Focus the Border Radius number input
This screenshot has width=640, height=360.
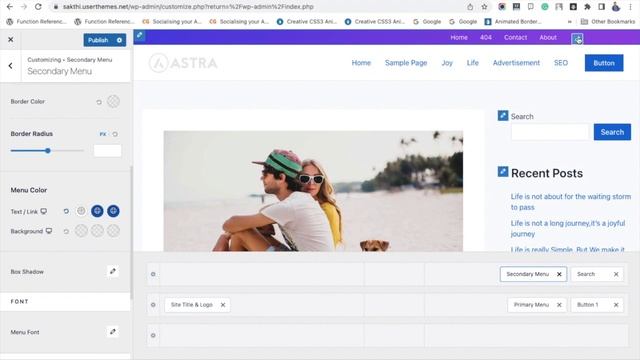(x=107, y=151)
